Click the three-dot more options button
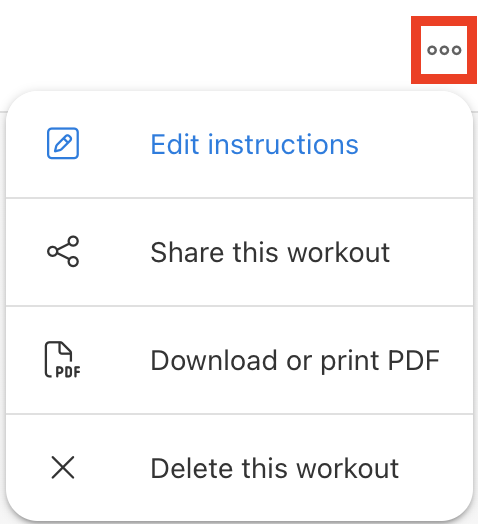This screenshot has height=524, width=478. point(444,50)
